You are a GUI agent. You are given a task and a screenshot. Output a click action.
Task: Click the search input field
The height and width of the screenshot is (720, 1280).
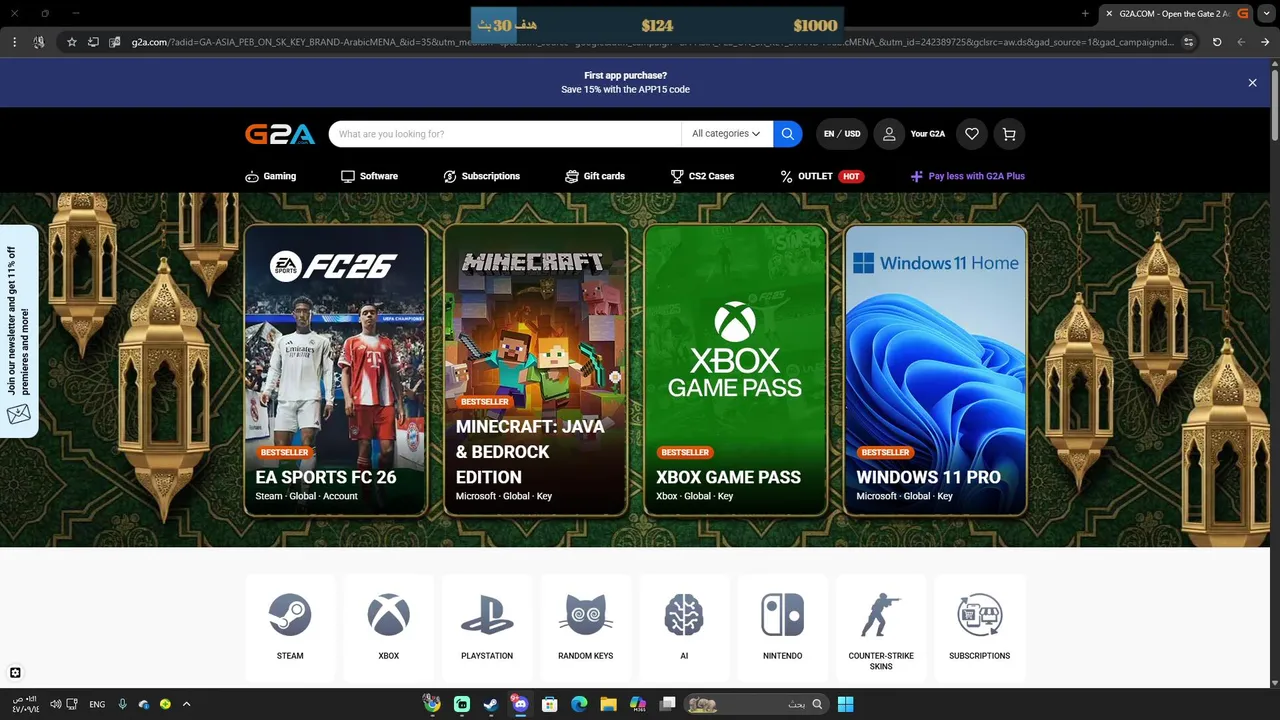(505, 134)
